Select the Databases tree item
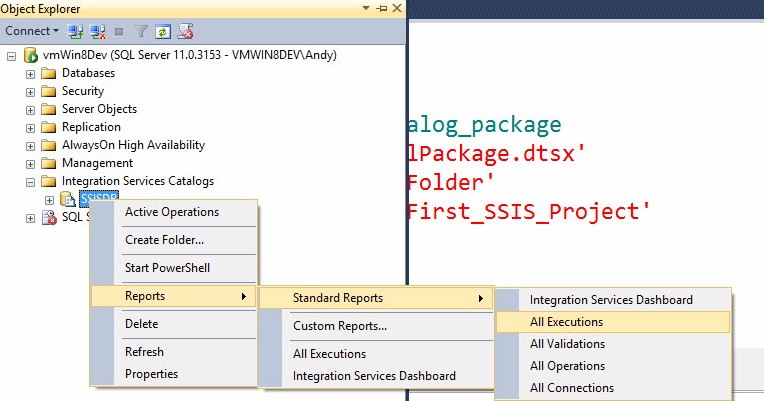This screenshot has width=764, height=401. [x=88, y=73]
